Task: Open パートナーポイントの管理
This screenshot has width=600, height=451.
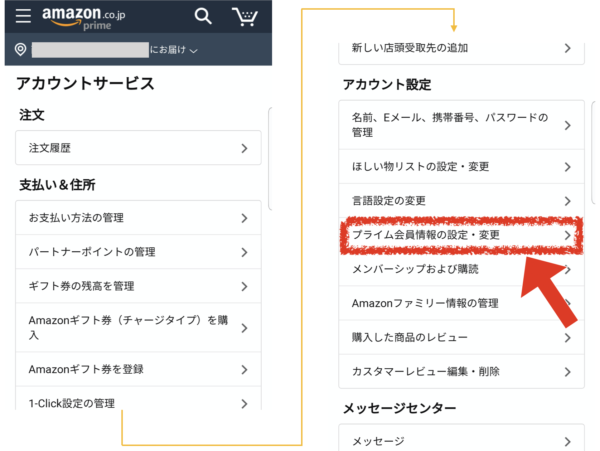Action: [x=138, y=252]
